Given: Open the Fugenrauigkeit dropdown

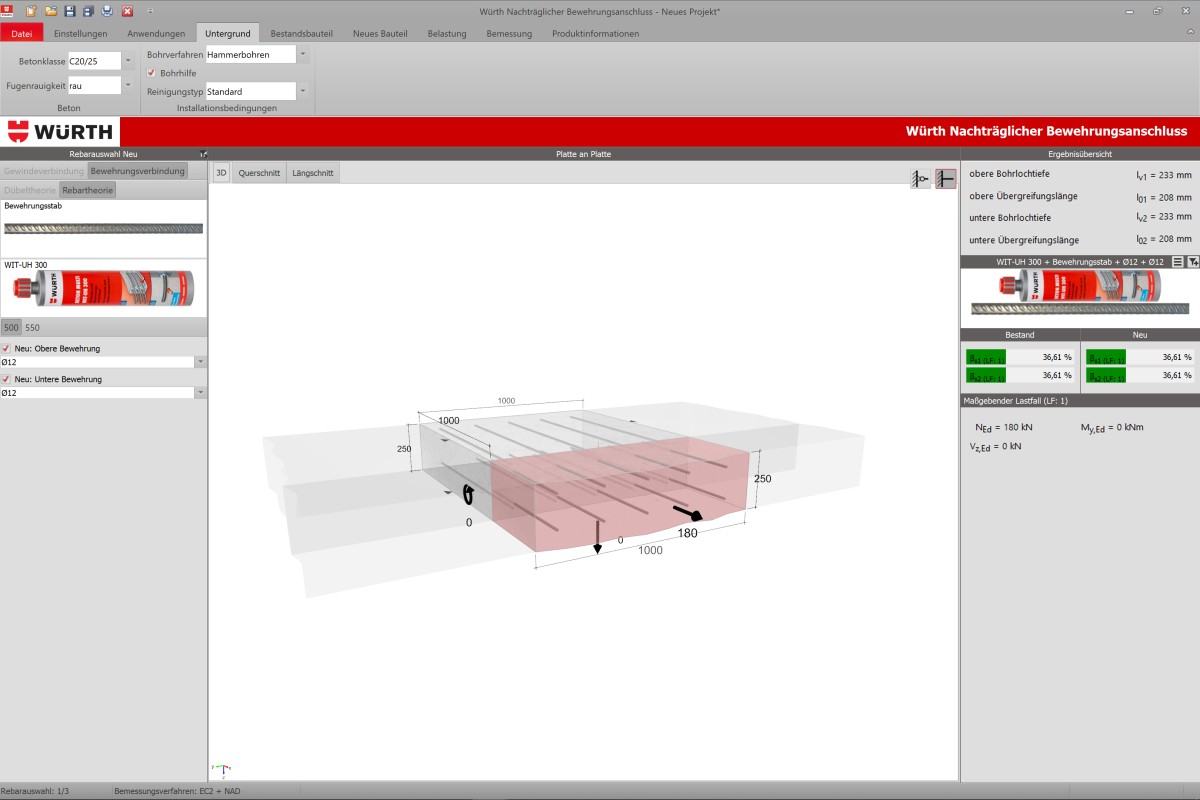Looking at the screenshot, I should click(x=128, y=86).
